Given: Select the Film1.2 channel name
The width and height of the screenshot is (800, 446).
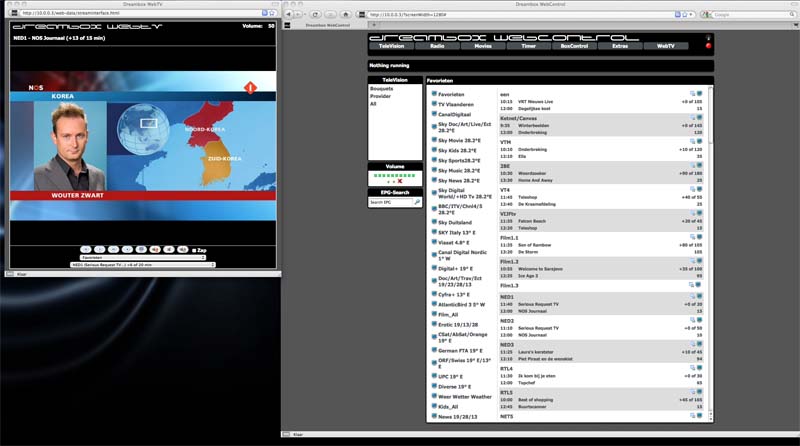Looking at the screenshot, I should coord(509,262).
